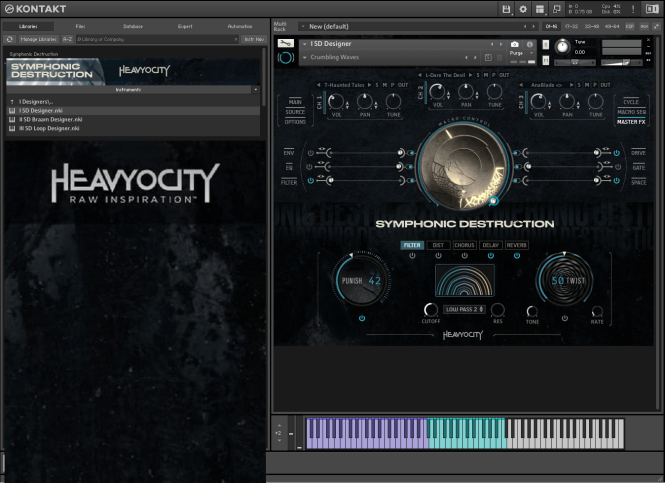Select previous source for CH 2 L-Dare The Devil
The height and width of the screenshot is (483, 665).
pos(420,75)
